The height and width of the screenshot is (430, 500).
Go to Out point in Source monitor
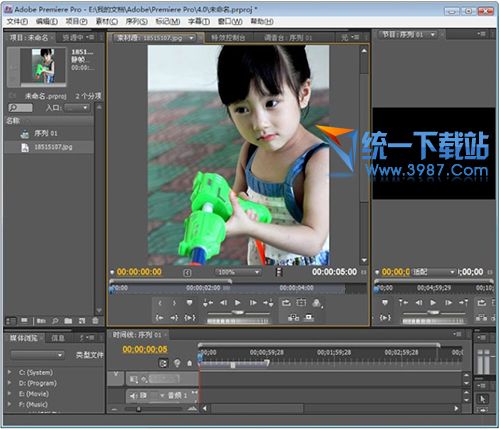tap(174, 318)
